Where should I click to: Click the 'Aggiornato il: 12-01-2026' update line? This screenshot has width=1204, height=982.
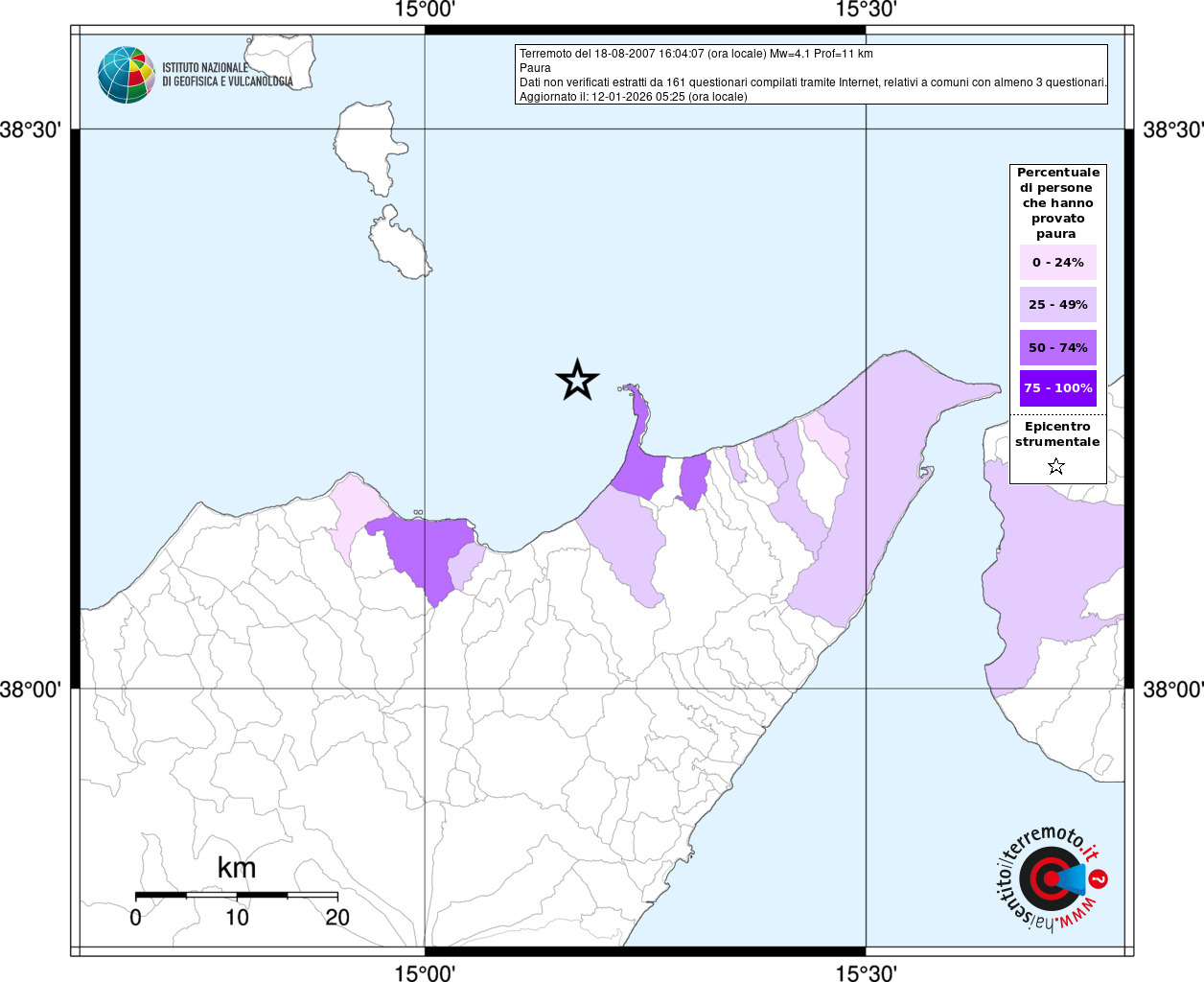633,97
